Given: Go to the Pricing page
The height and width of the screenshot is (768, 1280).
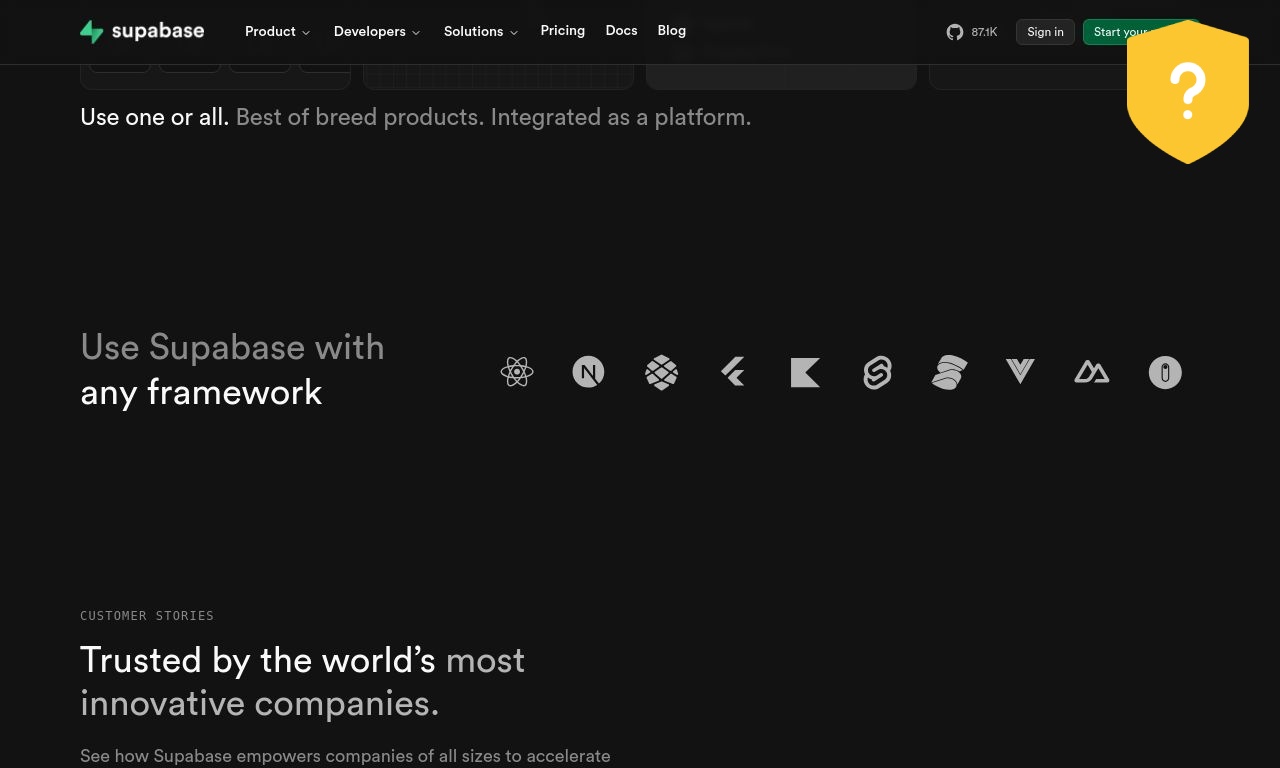Looking at the screenshot, I should coord(563,31).
